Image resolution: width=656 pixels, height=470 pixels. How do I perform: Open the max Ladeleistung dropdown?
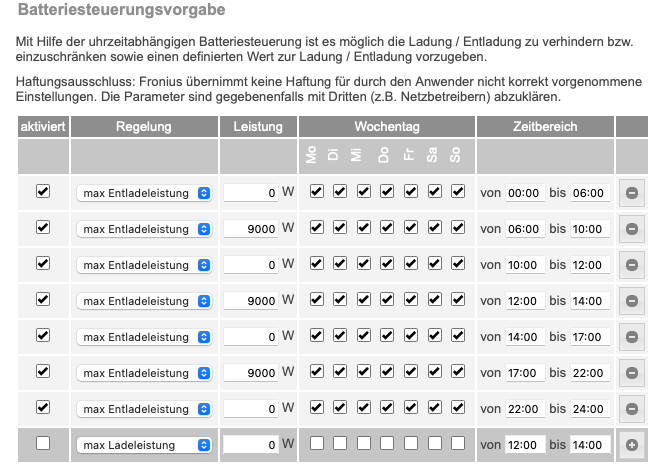point(145,445)
